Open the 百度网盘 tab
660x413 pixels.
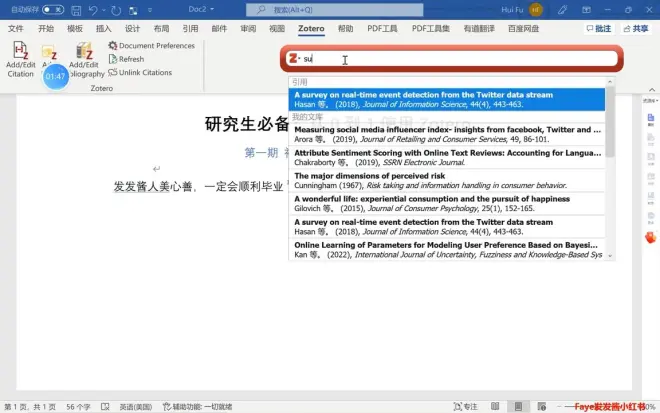coord(523,29)
